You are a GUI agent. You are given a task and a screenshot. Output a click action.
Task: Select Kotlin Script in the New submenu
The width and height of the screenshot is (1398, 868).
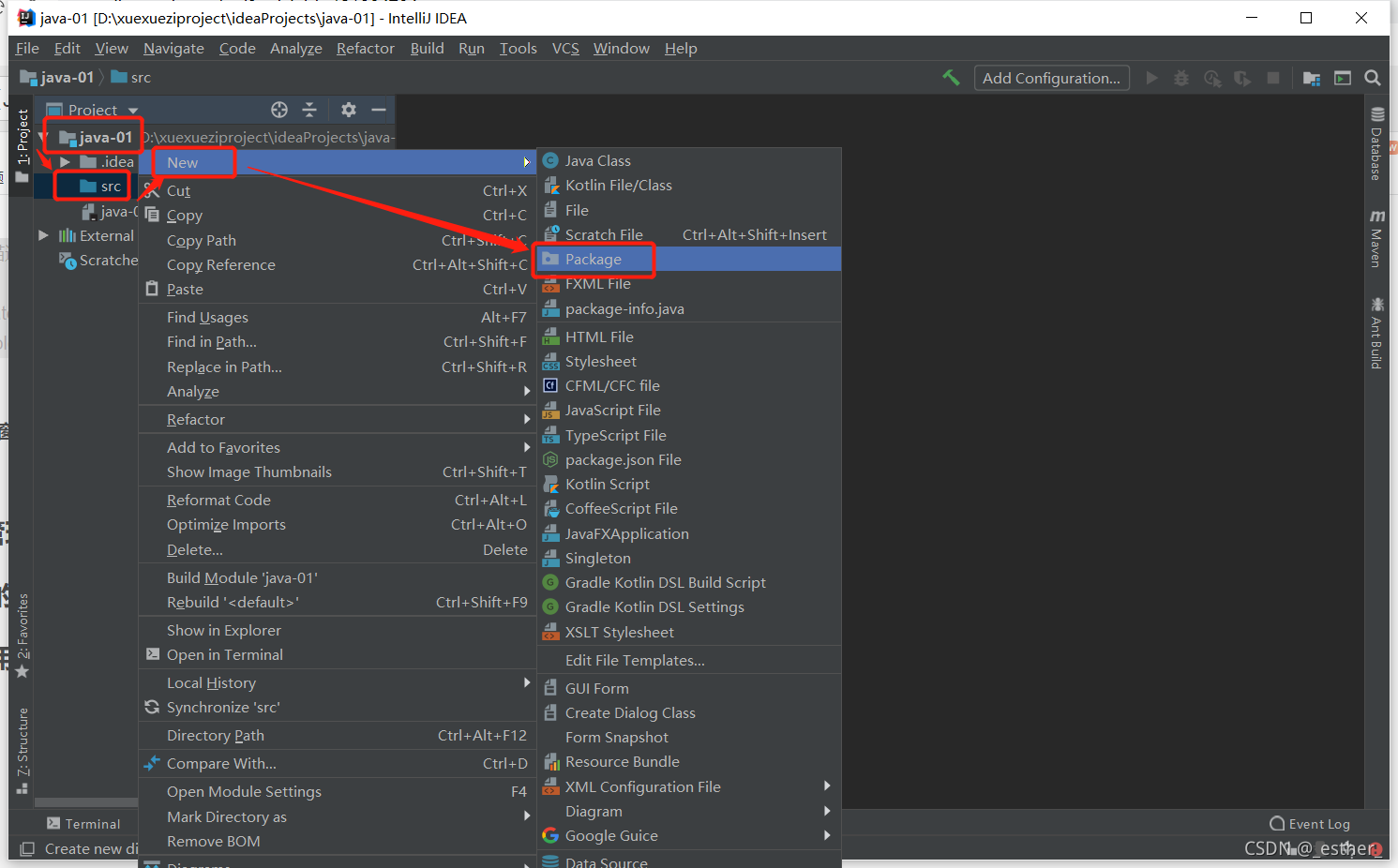point(689,484)
